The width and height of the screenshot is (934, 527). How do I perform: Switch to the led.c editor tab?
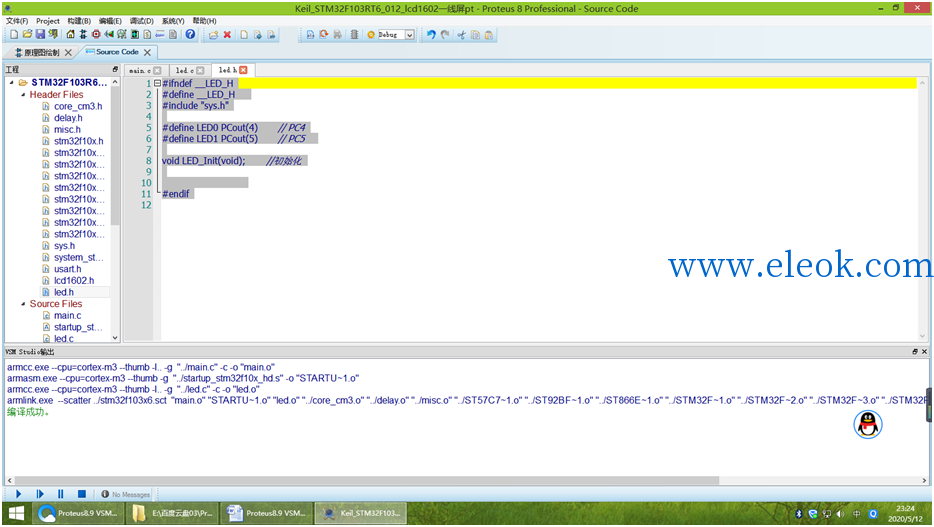click(x=185, y=70)
